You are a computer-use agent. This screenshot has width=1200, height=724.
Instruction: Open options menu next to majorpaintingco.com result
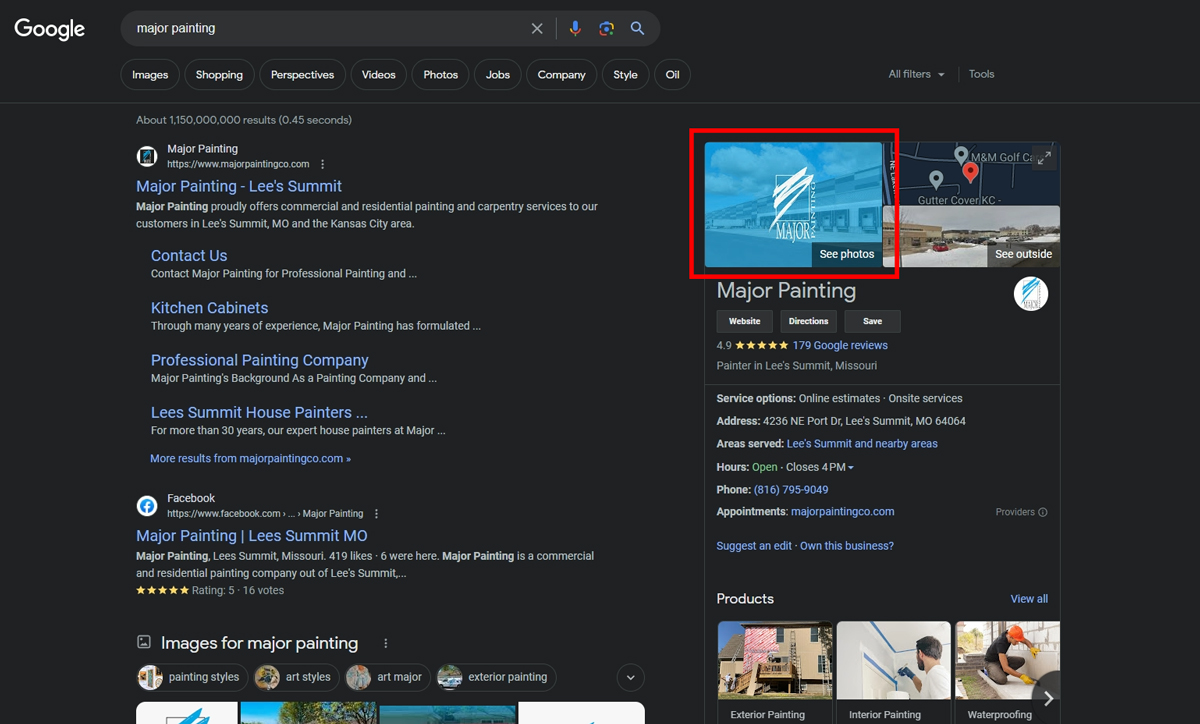pyautogui.click(x=322, y=164)
